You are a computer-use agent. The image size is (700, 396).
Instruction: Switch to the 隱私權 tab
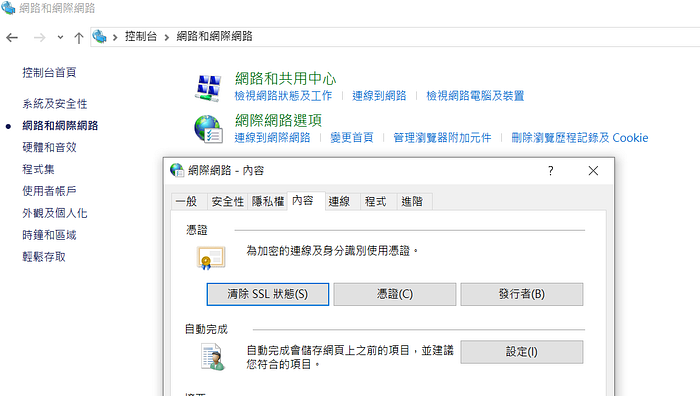pos(268,202)
